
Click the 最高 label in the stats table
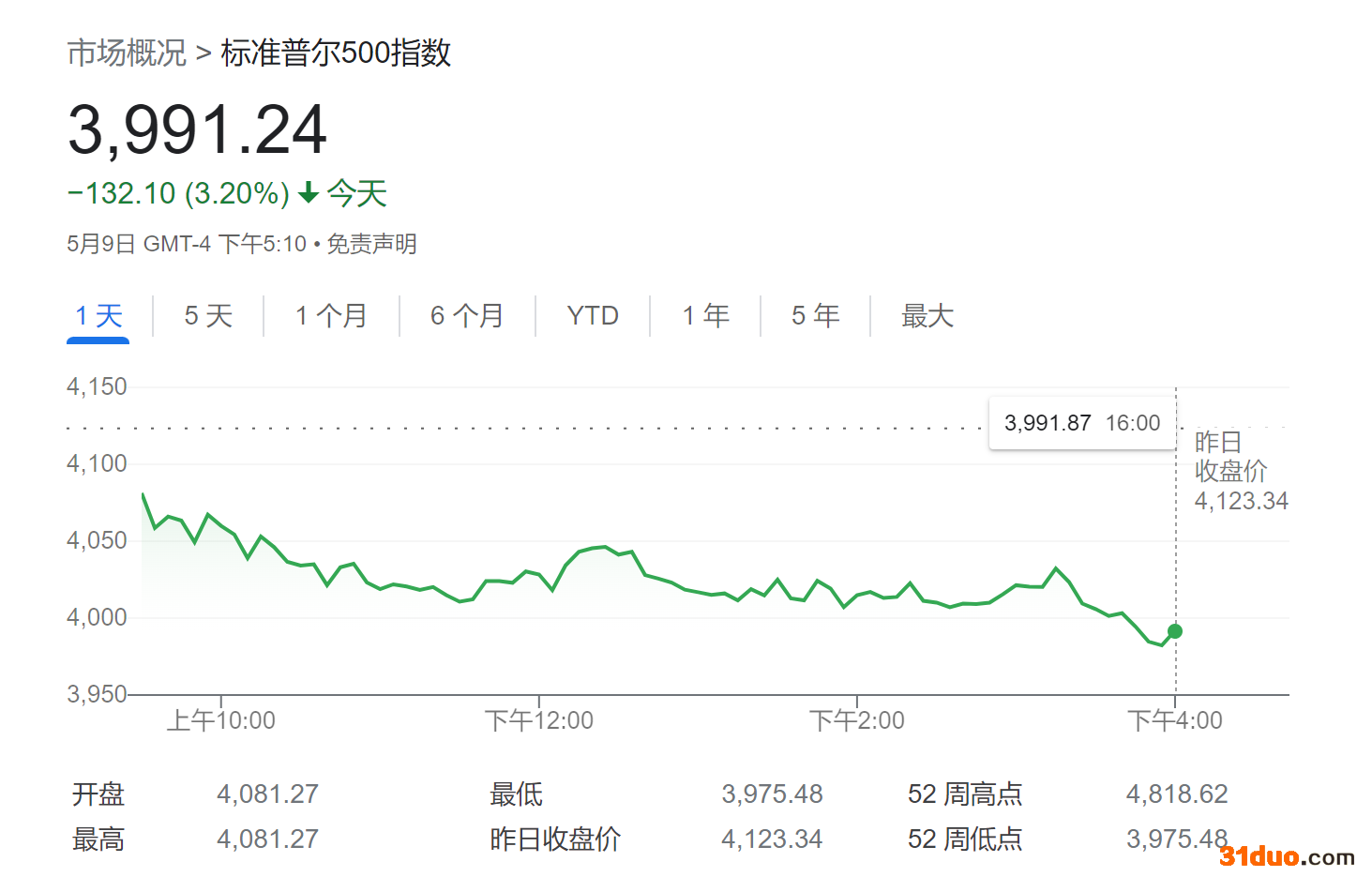98,839
